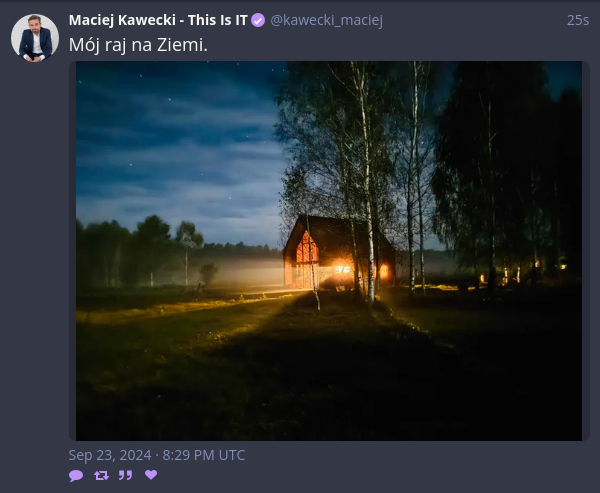
Task: Click the small distant lights among dark trees
Action: [520, 273]
